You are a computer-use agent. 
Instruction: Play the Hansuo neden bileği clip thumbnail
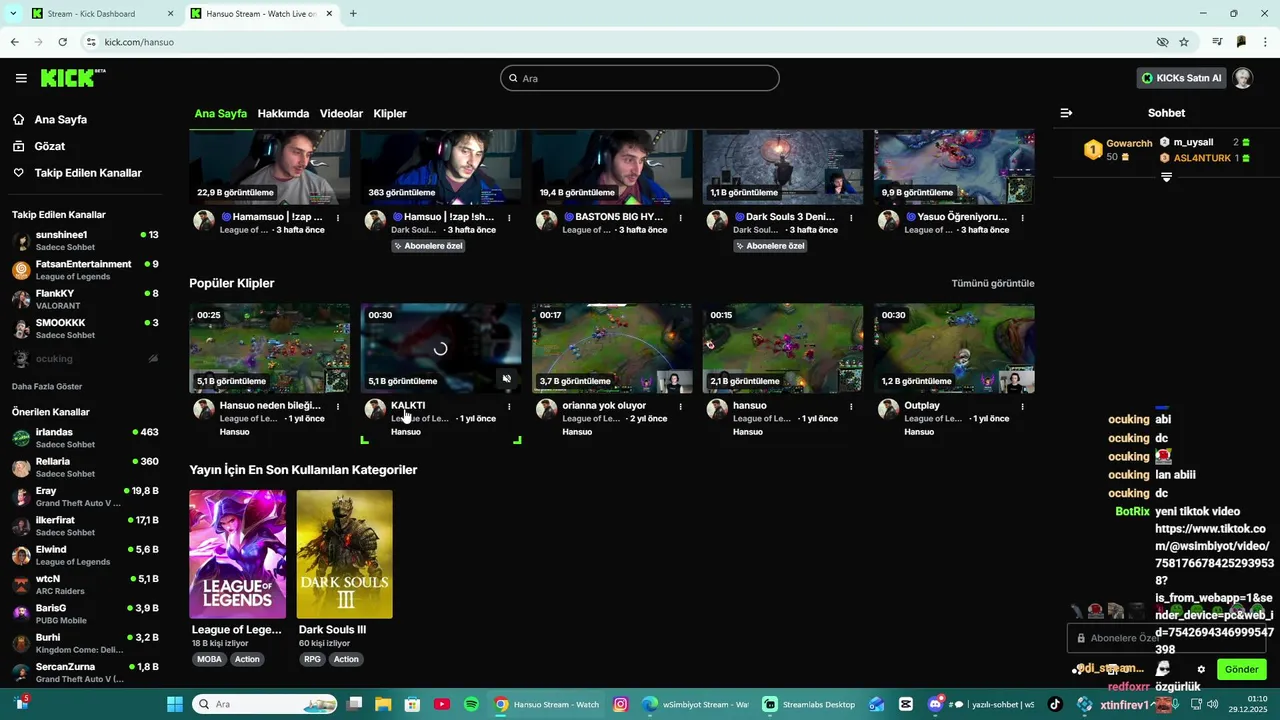270,348
